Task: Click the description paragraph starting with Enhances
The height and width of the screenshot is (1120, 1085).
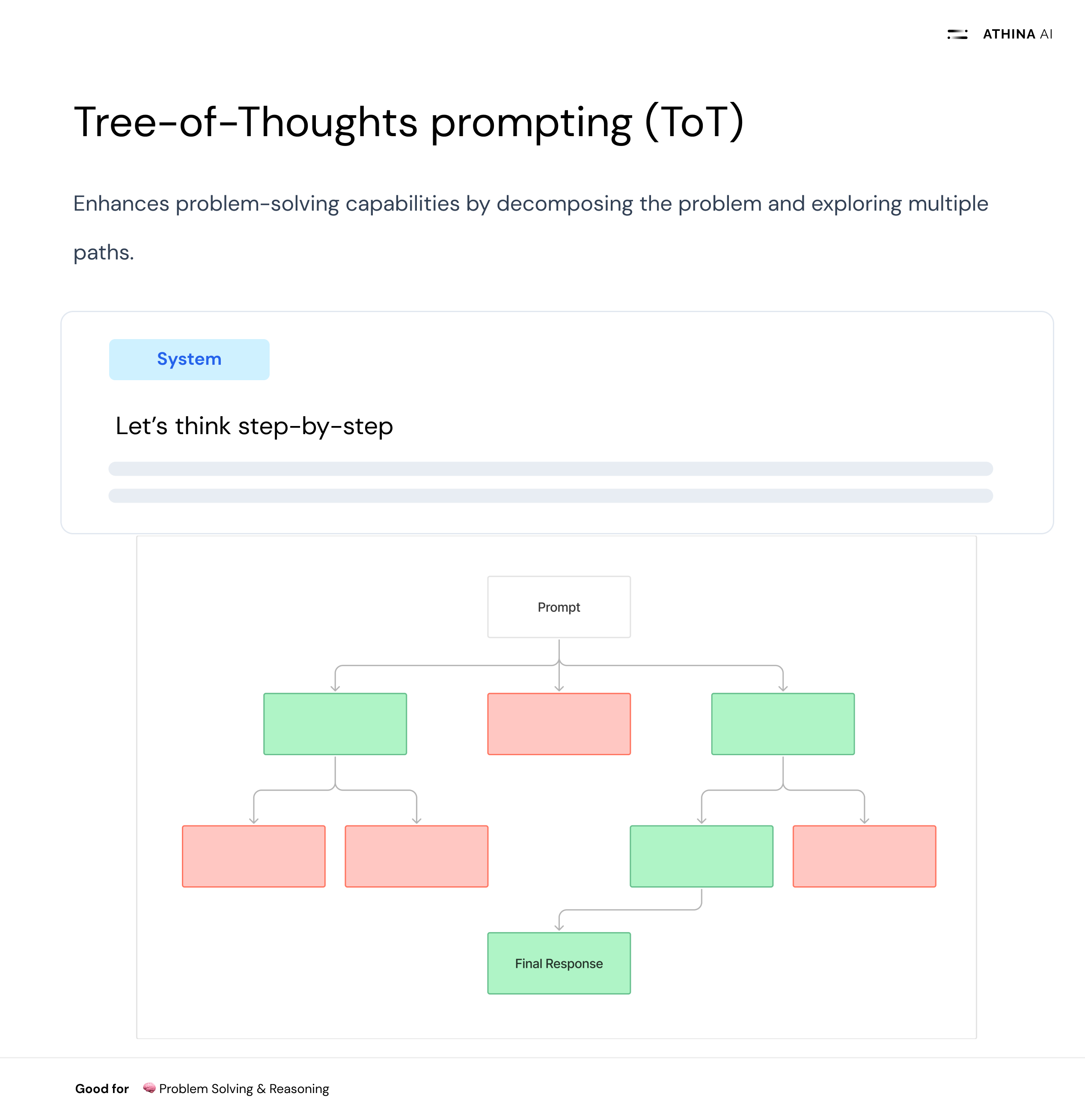Action: click(530, 204)
